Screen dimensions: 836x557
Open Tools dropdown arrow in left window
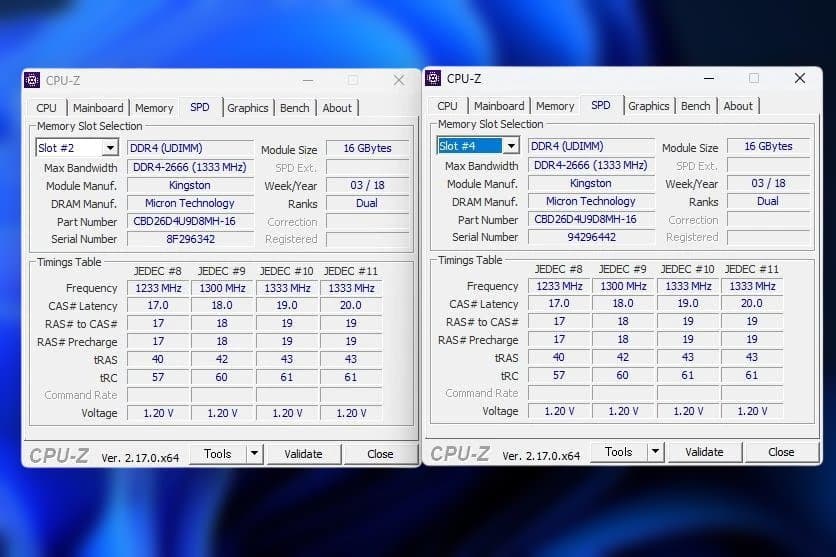(x=254, y=454)
